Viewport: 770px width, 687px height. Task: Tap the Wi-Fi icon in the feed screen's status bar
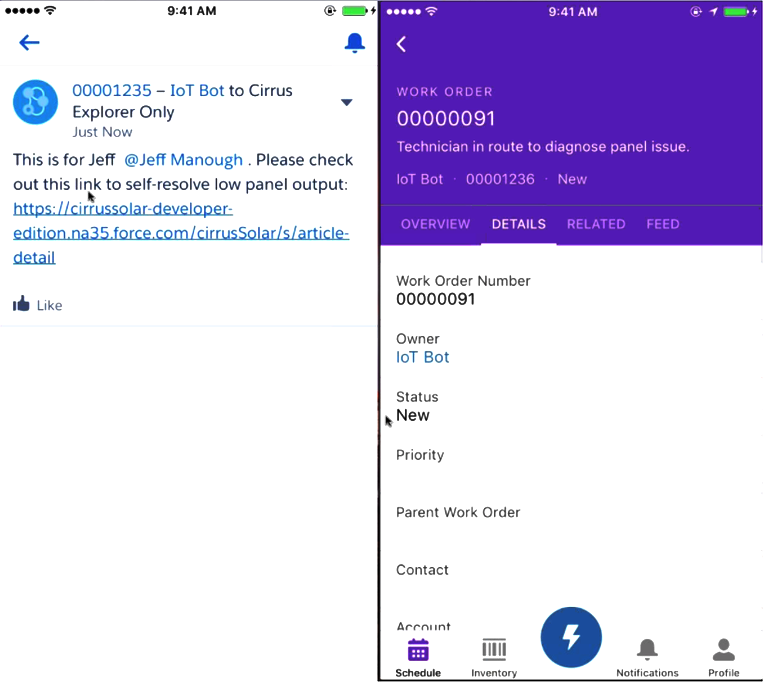click(x=50, y=10)
